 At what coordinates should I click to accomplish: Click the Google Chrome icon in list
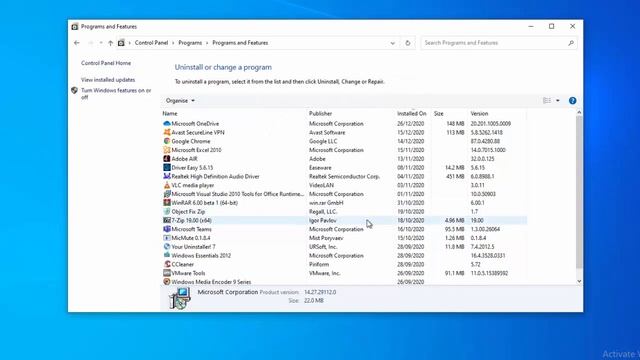click(x=167, y=141)
